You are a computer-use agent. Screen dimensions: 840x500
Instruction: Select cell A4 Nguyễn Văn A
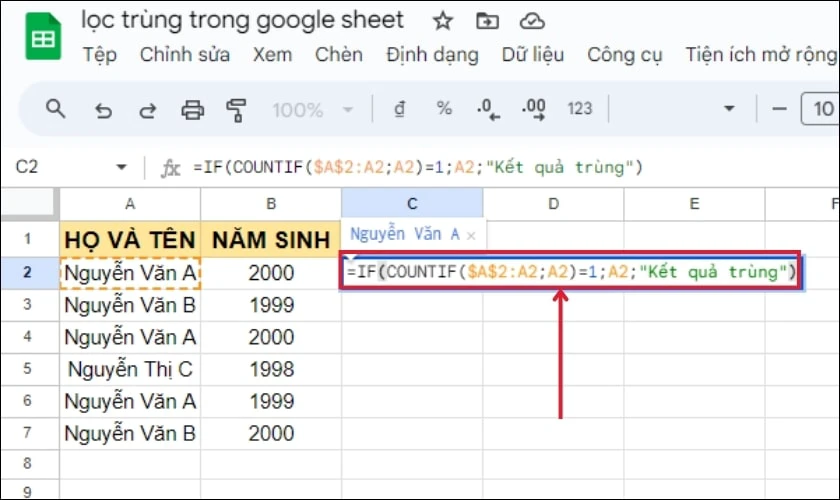tap(130, 337)
